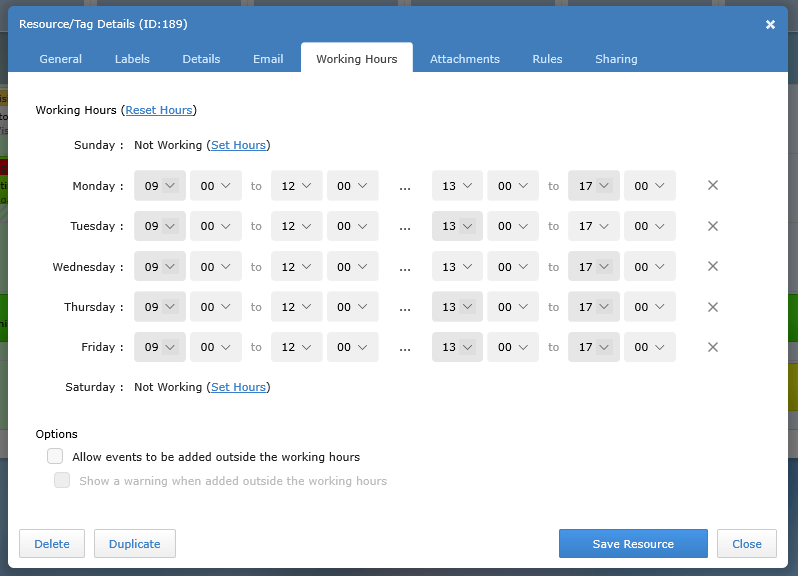Click Set Hours link for Sunday
798x576 pixels.
238,145
